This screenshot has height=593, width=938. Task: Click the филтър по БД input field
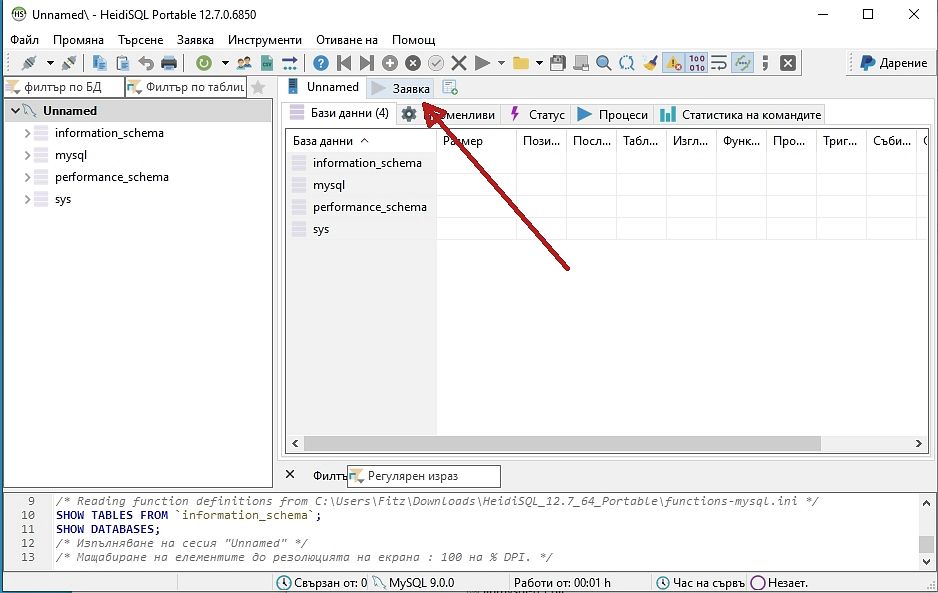(65, 87)
